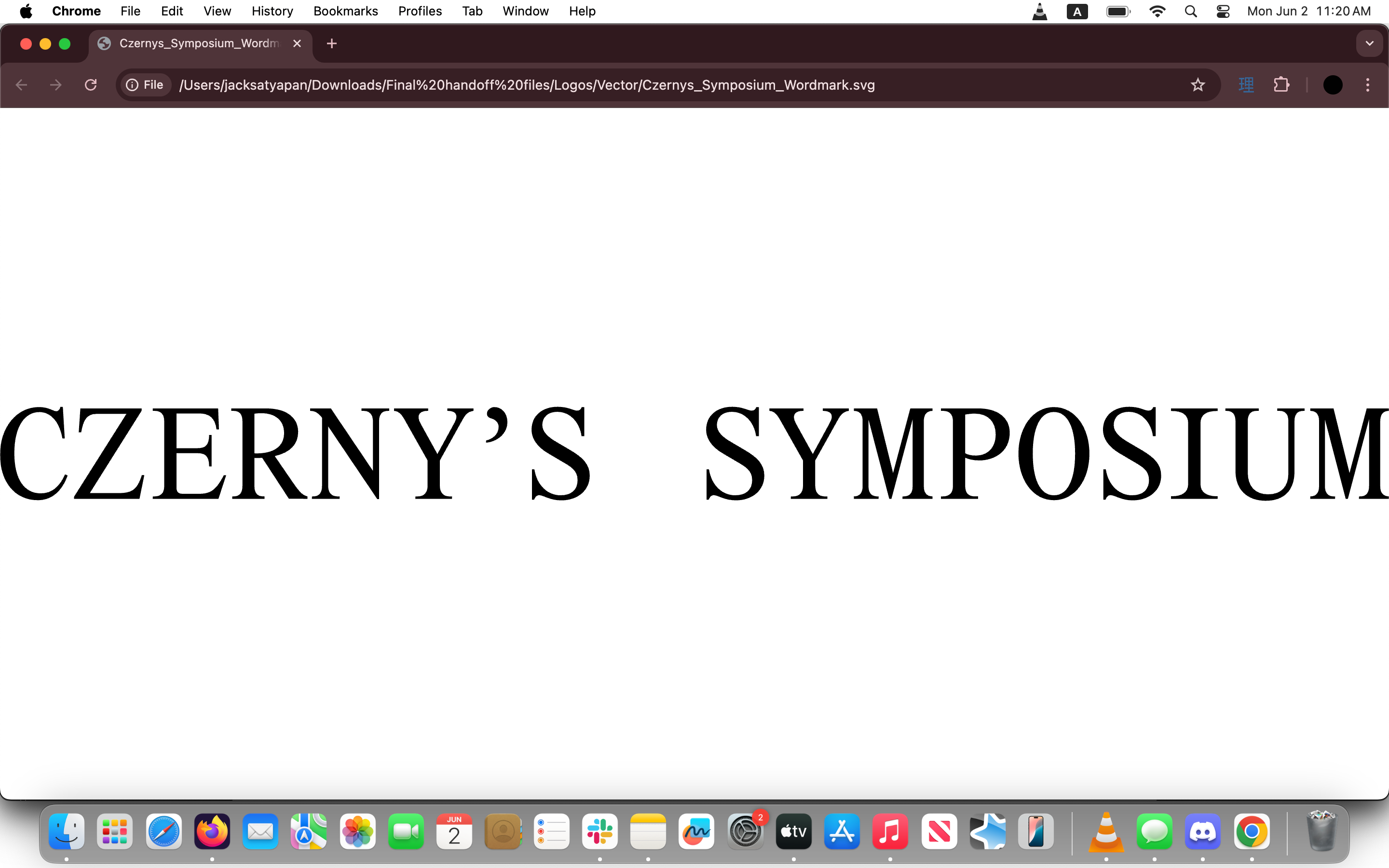Open the Bookmarks menu

click(345, 12)
